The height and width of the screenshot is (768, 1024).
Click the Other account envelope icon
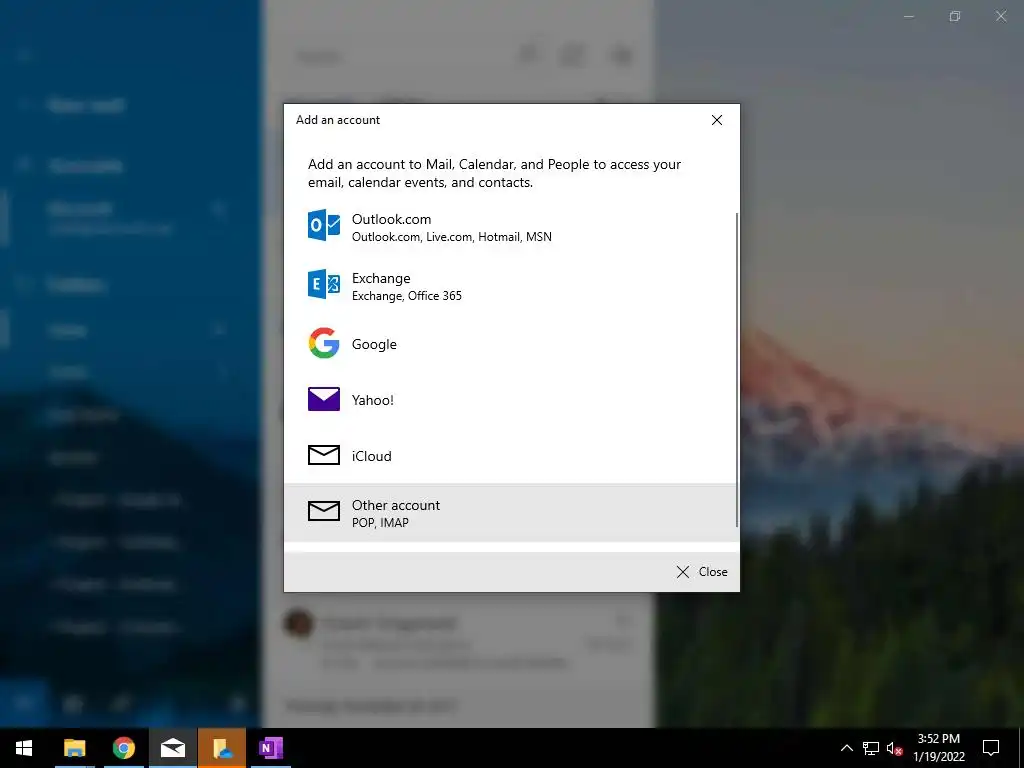click(324, 511)
